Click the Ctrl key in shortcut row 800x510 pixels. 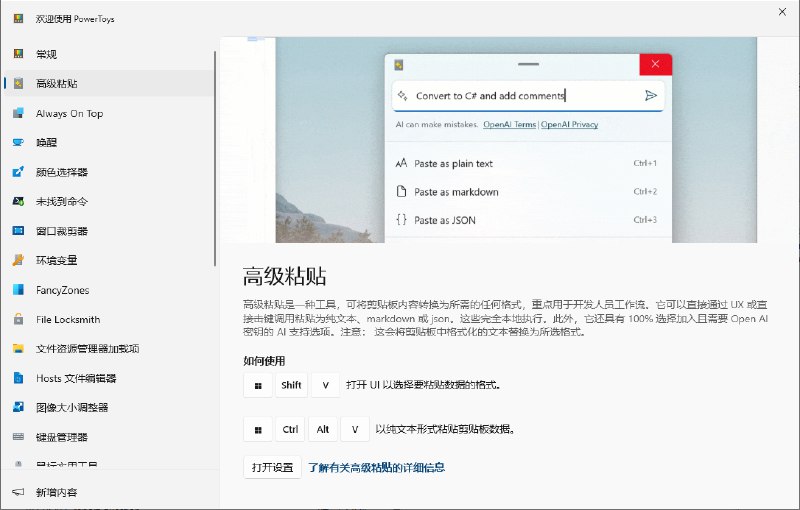(x=290, y=429)
